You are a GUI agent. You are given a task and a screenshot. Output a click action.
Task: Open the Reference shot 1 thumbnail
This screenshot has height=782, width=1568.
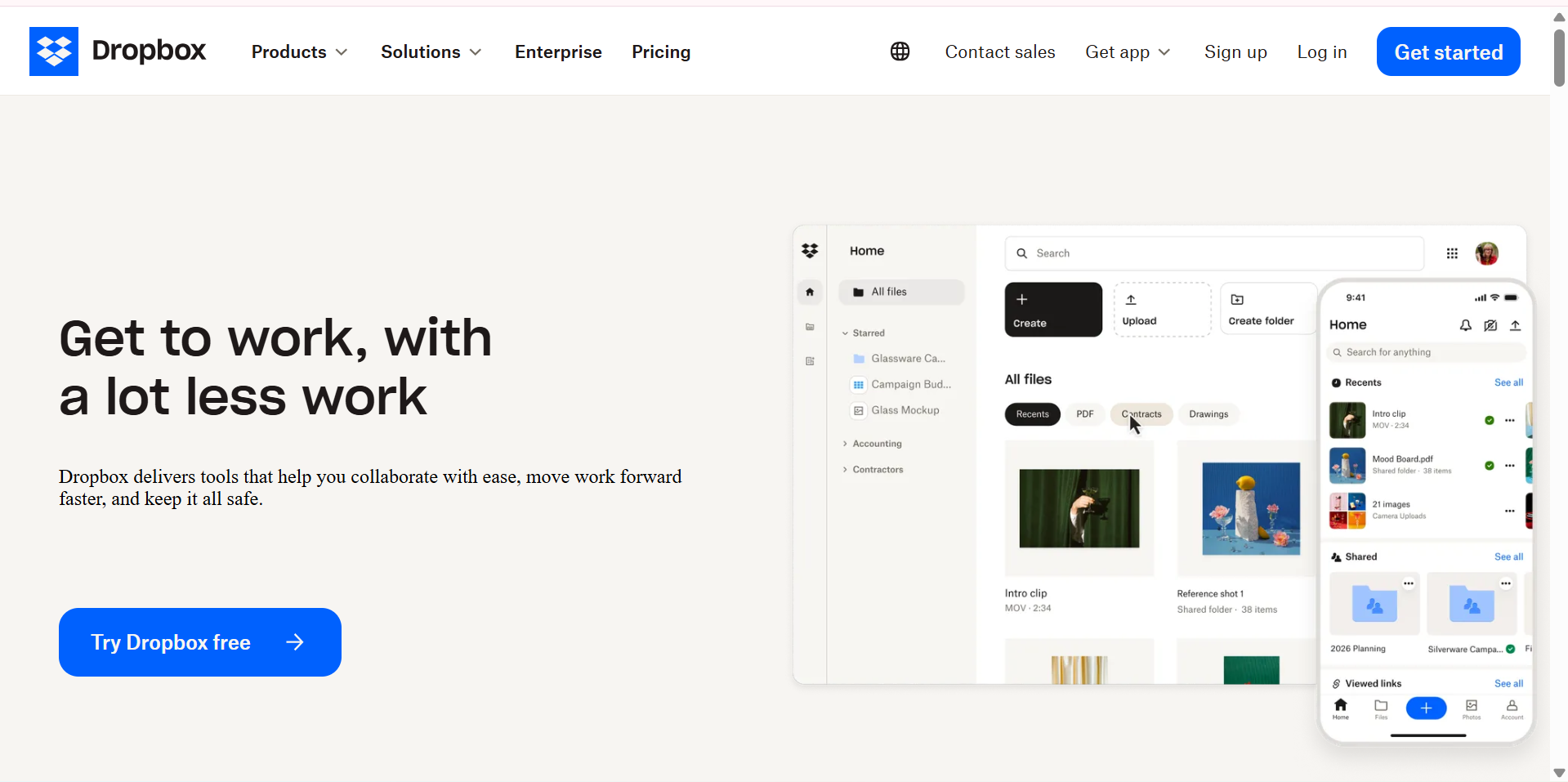1250,508
